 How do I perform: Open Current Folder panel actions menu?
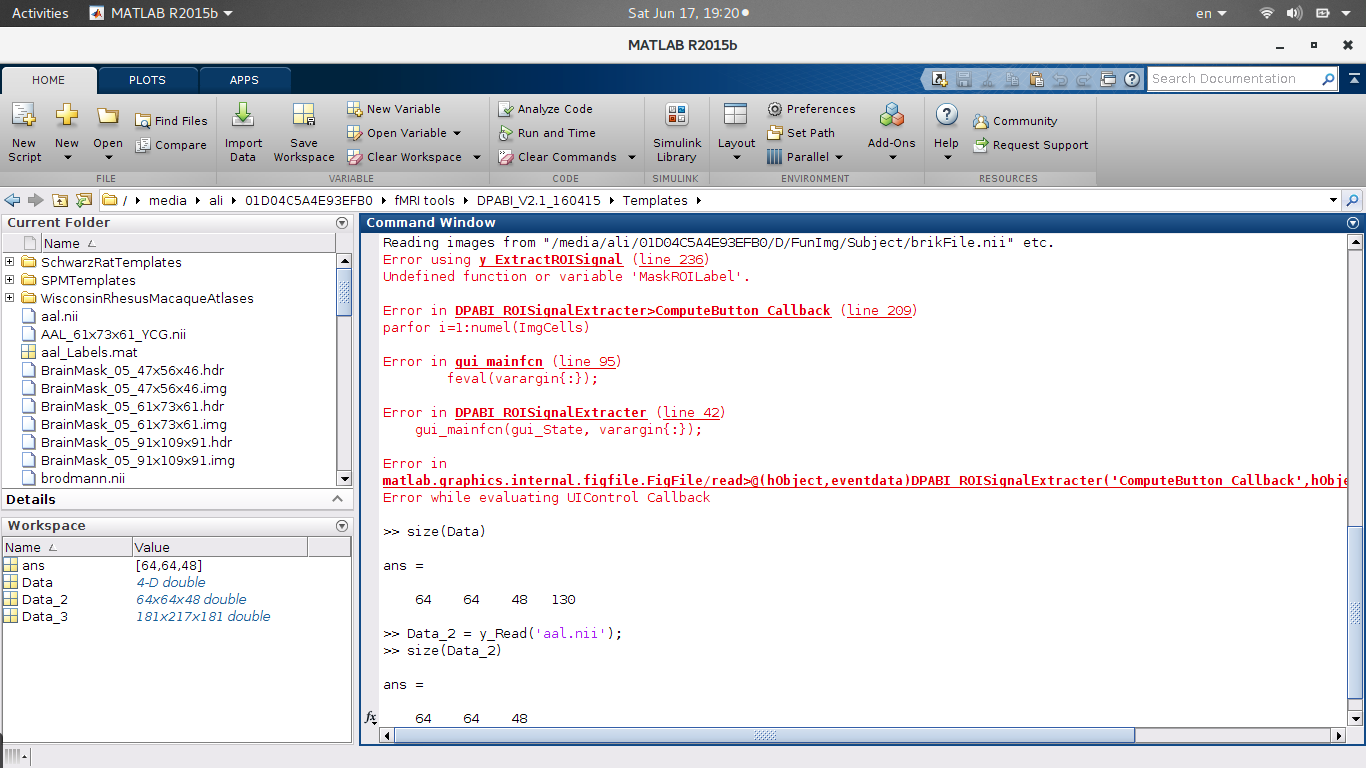[342, 223]
